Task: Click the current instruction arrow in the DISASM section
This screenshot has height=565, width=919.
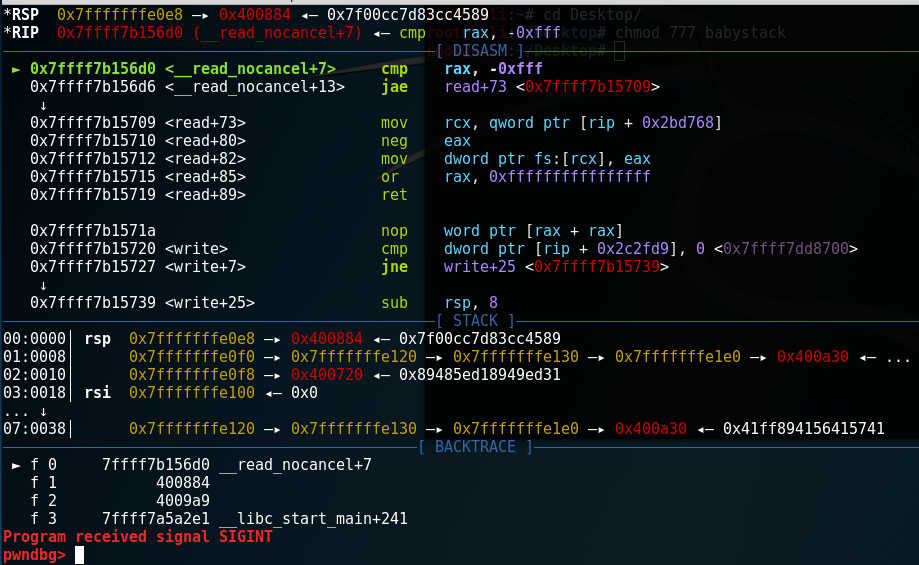Action: [x=15, y=70]
